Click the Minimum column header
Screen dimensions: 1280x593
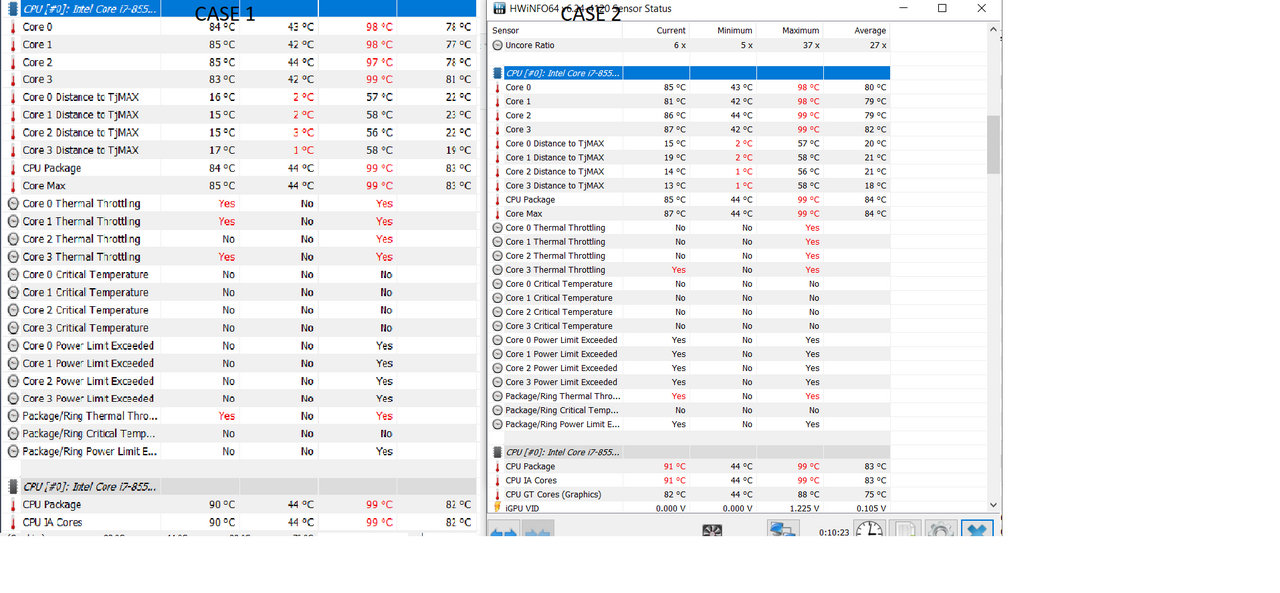pos(723,31)
